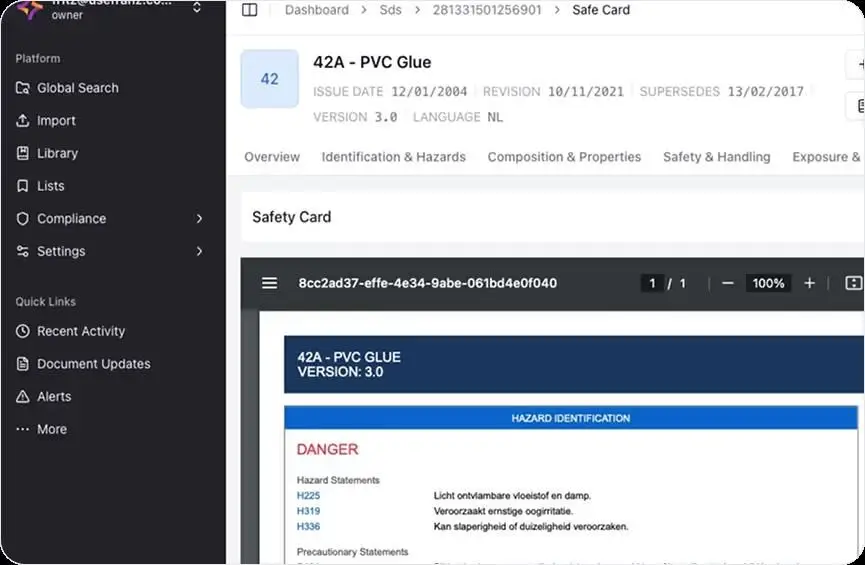Screen dimensions: 865x565
Task: Zoom in the PDF with plus button
Action: tap(809, 283)
